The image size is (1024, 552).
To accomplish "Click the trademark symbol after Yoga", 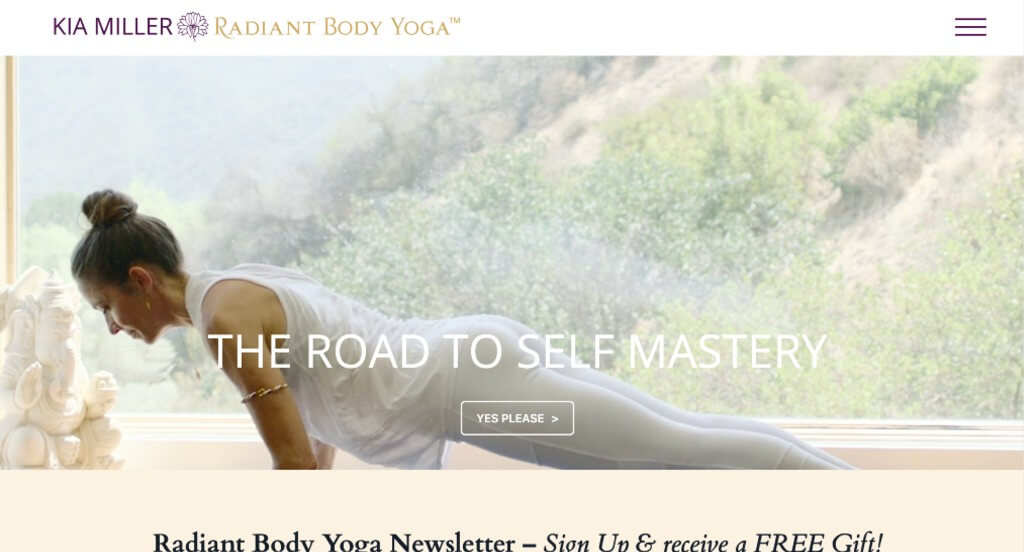I will pos(455,20).
